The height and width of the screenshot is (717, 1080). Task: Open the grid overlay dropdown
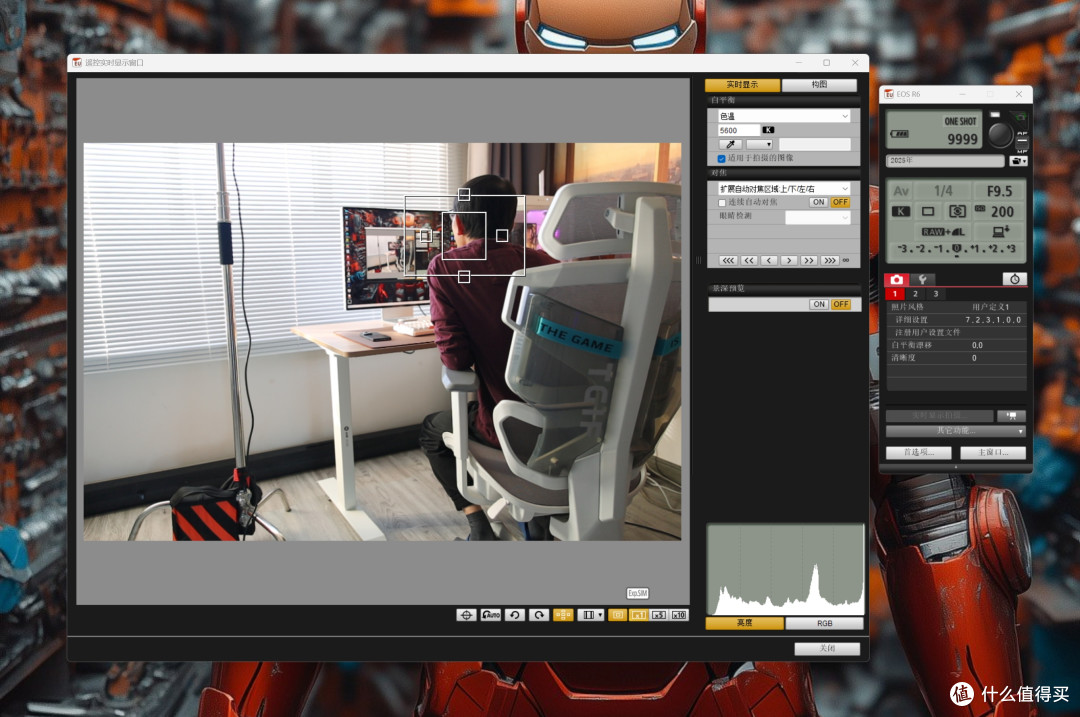pos(591,615)
